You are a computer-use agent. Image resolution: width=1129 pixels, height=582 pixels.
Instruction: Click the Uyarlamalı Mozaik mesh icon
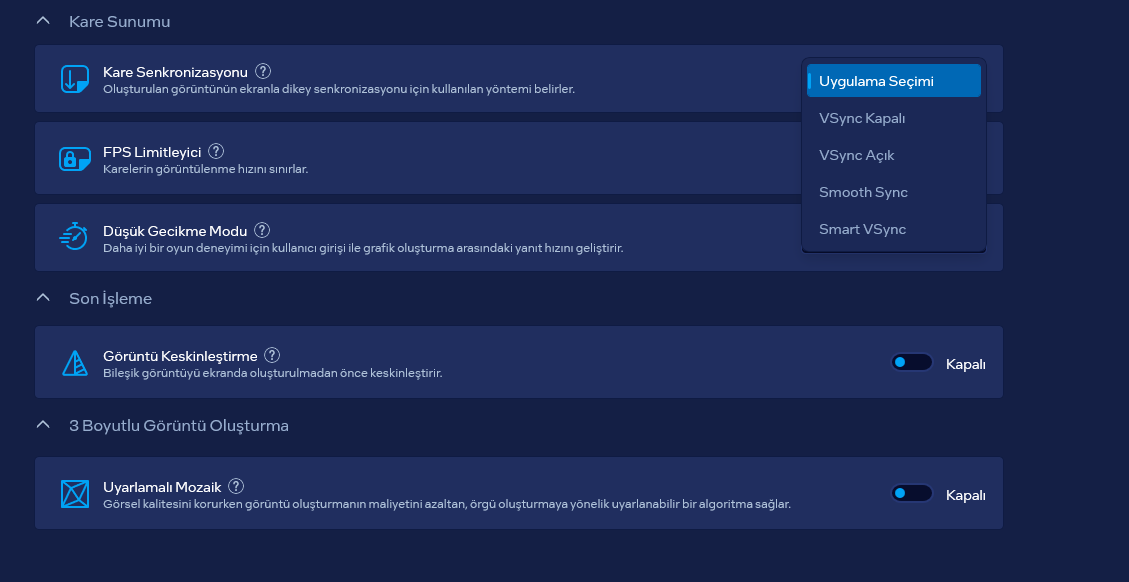(75, 494)
